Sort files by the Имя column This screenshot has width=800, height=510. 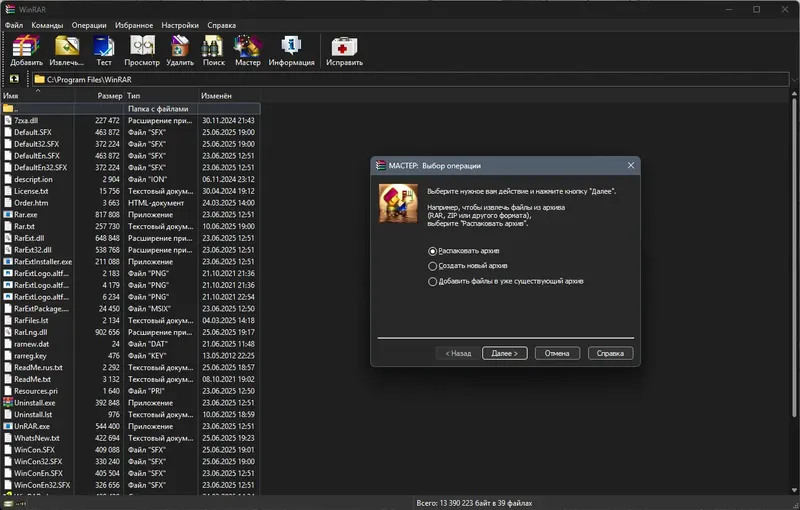click(38, 95)
